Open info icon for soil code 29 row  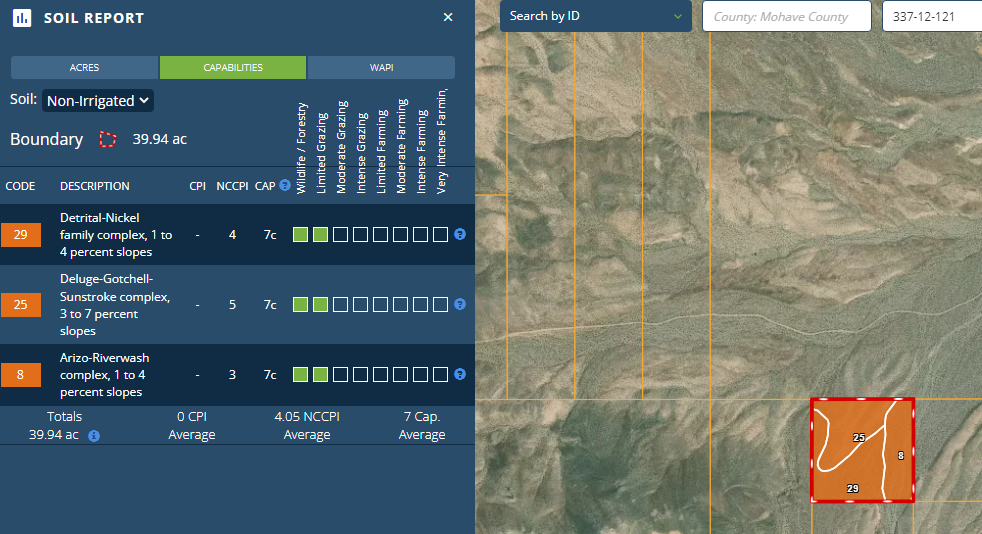460,234
